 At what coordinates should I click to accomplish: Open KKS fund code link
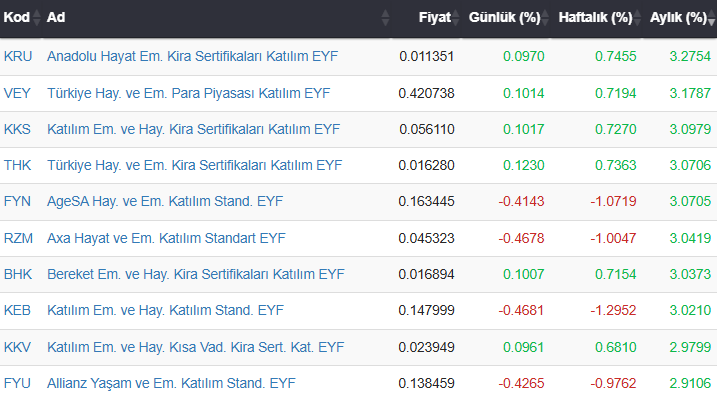(x=17, y=129)
